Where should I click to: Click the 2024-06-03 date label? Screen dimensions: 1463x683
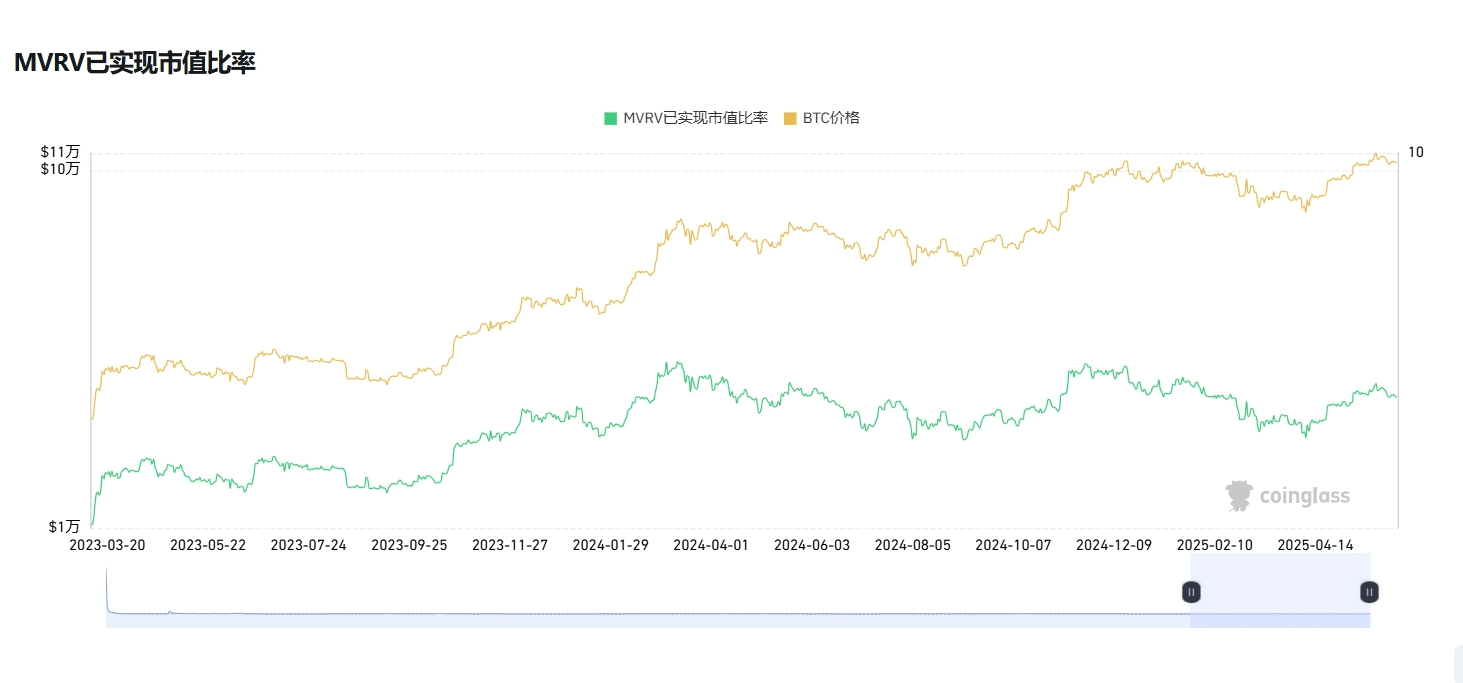(812, 545)
